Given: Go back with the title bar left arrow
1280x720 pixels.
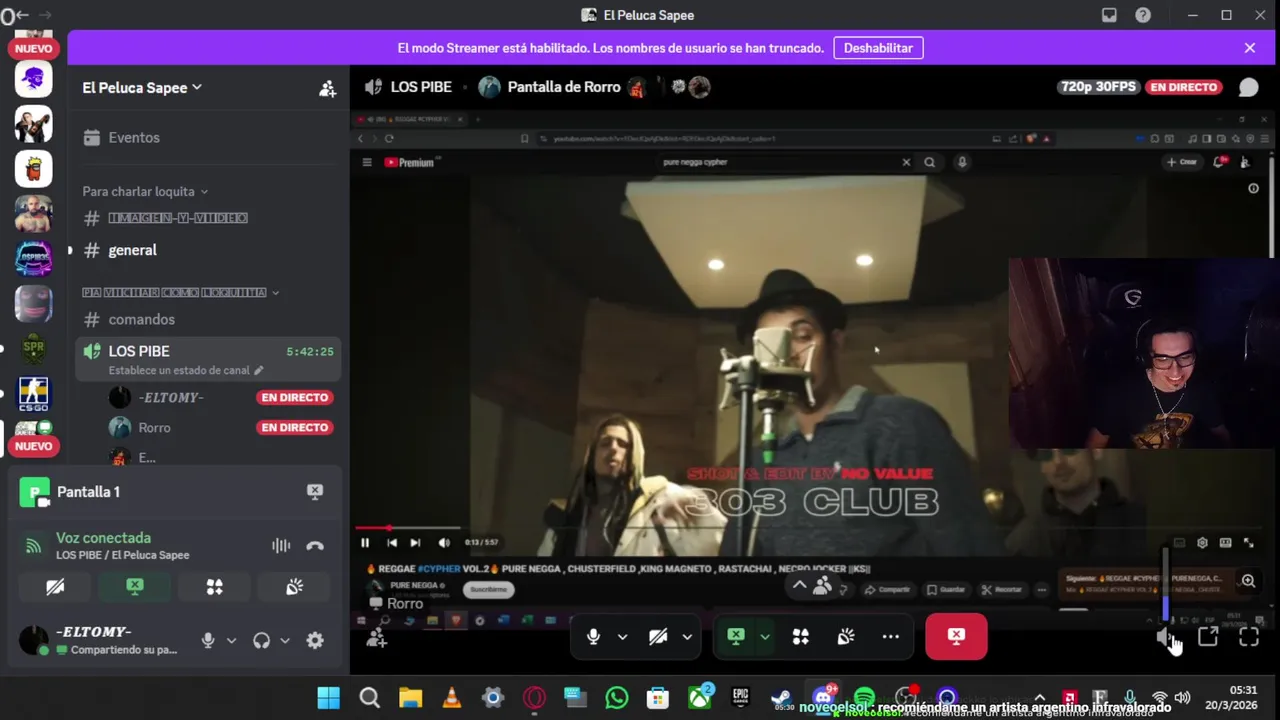Looking at the screenshot, I should pyautogui.click(x=21, y=15).
